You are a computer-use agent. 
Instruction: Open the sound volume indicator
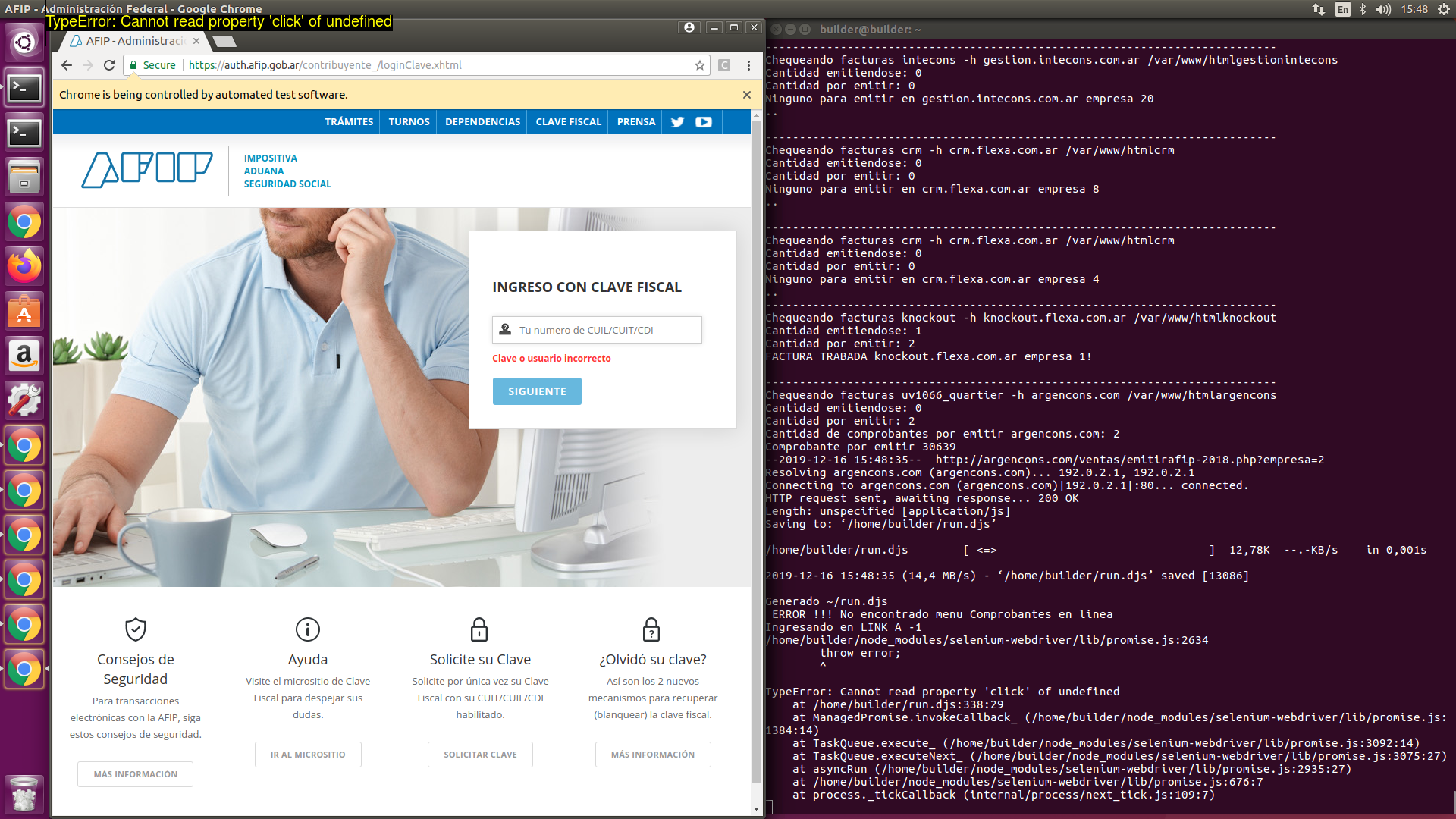1383,9
